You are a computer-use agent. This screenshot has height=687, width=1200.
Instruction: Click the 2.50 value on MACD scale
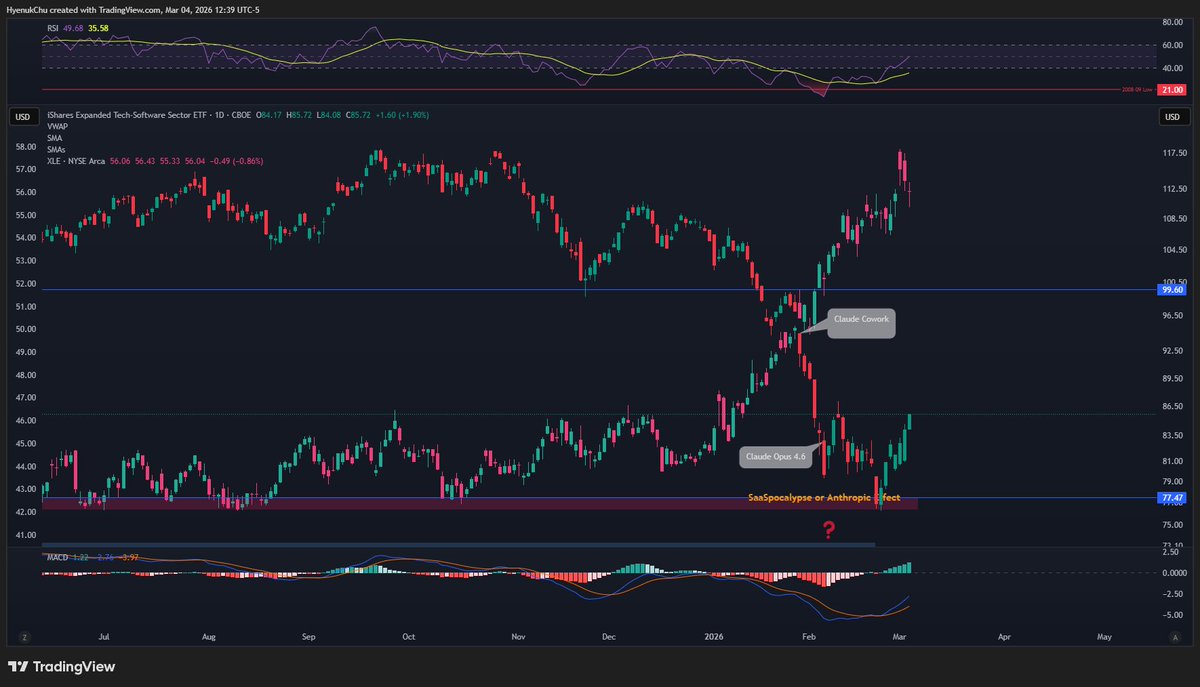(x=1172, y=552)
